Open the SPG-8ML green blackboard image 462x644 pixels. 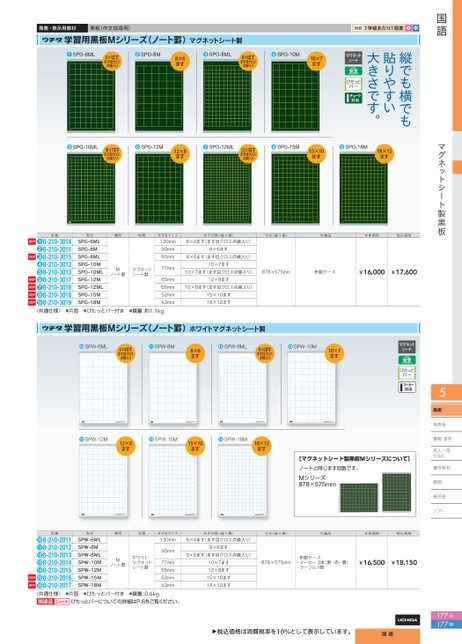point(227,96)
